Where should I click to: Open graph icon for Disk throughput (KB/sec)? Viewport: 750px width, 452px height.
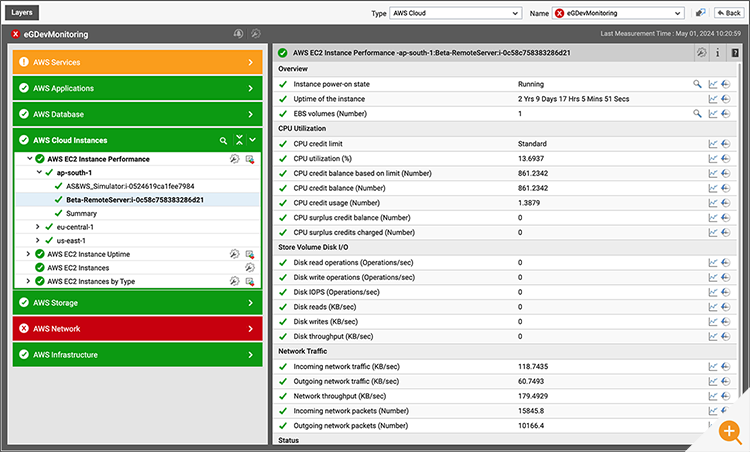tap(713, 336)
